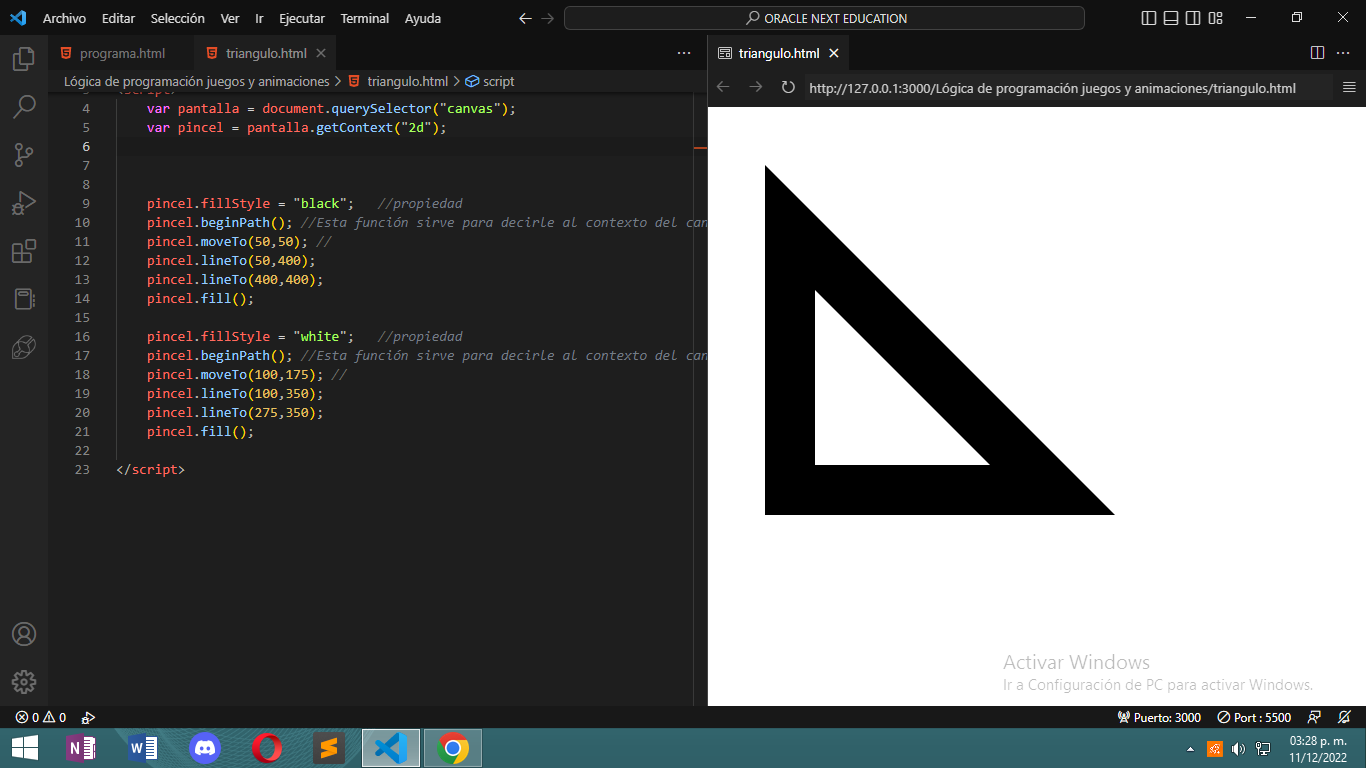Image resolution: width=1366 pixels, height=768 pixels.
Task: Open Sublime Text from the taskbar
Action: pyautogui.click(x=329, y=747)
